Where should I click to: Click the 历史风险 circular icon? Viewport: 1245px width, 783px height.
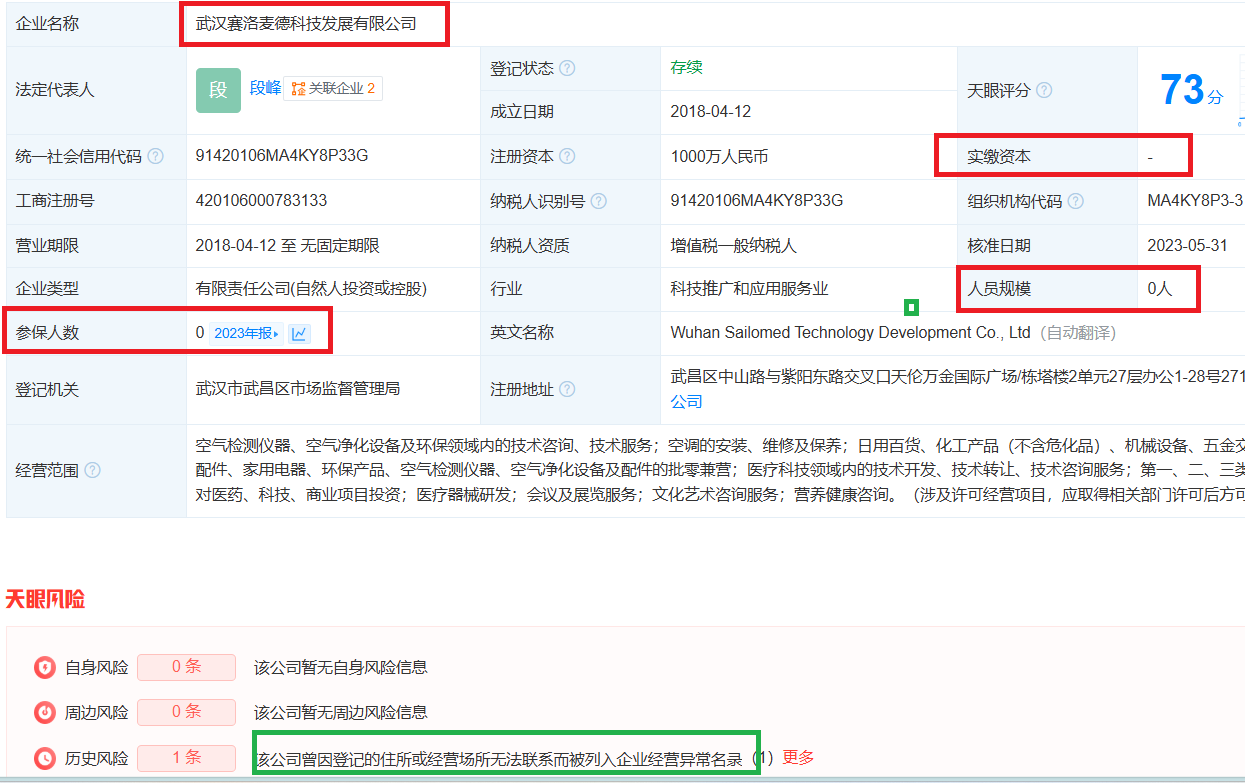[x=44, y=758]
